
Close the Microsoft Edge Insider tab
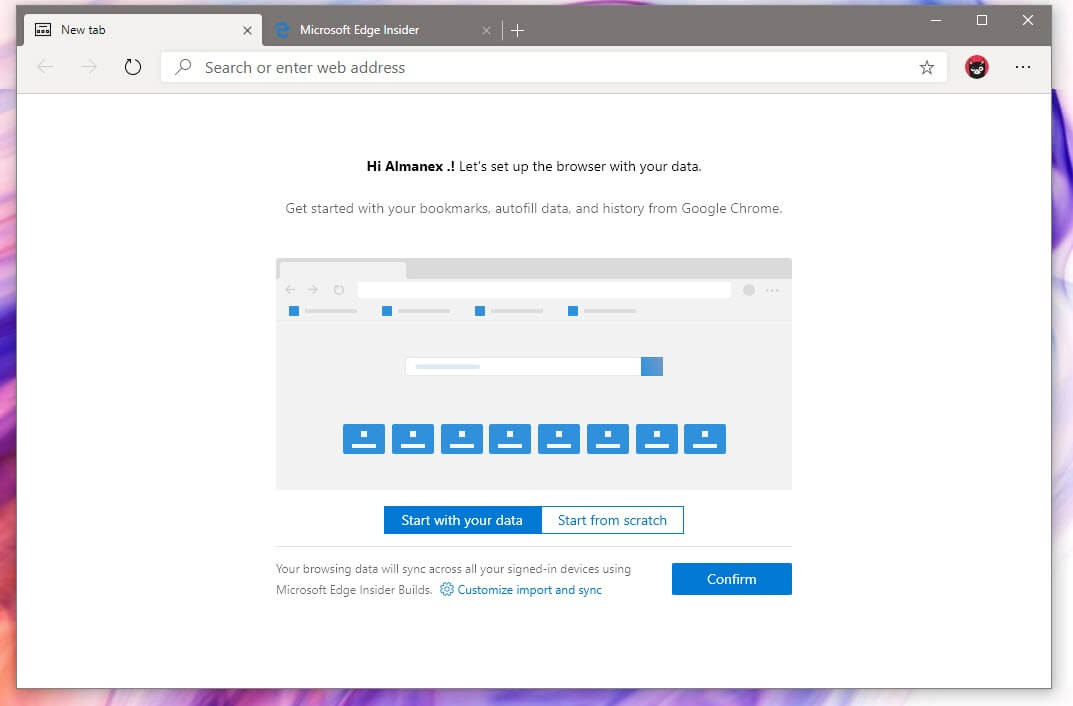(x=486, y=30)
